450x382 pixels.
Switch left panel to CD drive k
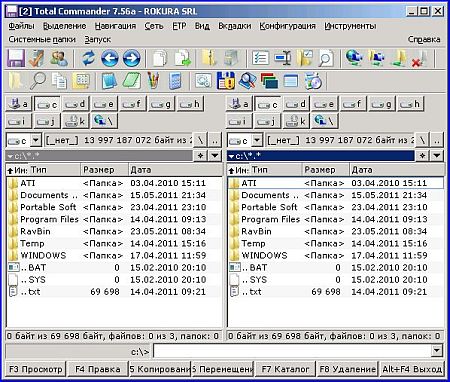pyautogui.click(x=75, y=121)
